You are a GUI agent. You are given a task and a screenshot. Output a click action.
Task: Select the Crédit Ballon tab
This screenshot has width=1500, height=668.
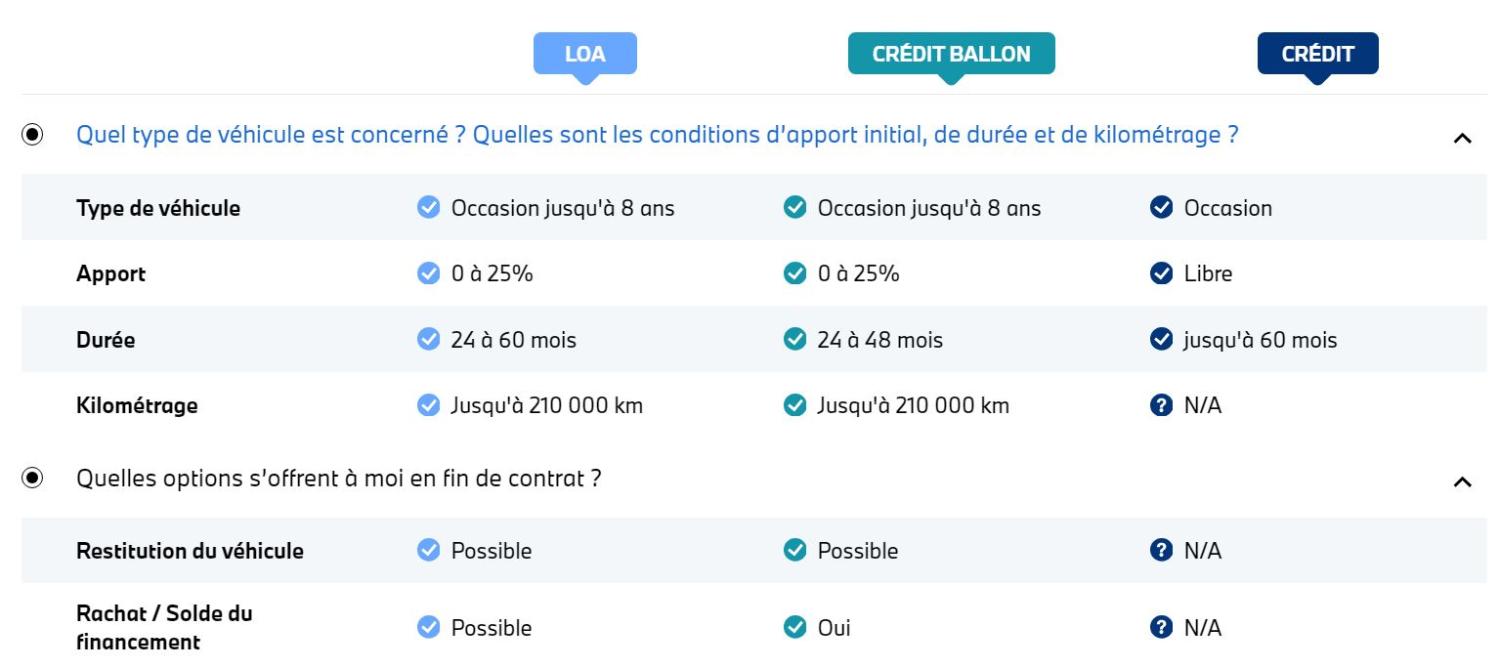pos(951,54)
